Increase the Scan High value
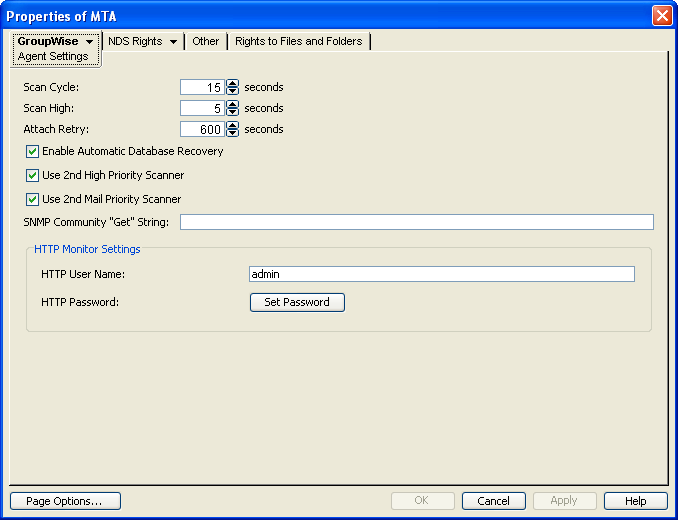678x520 pixels. click(x=233, y=104)
